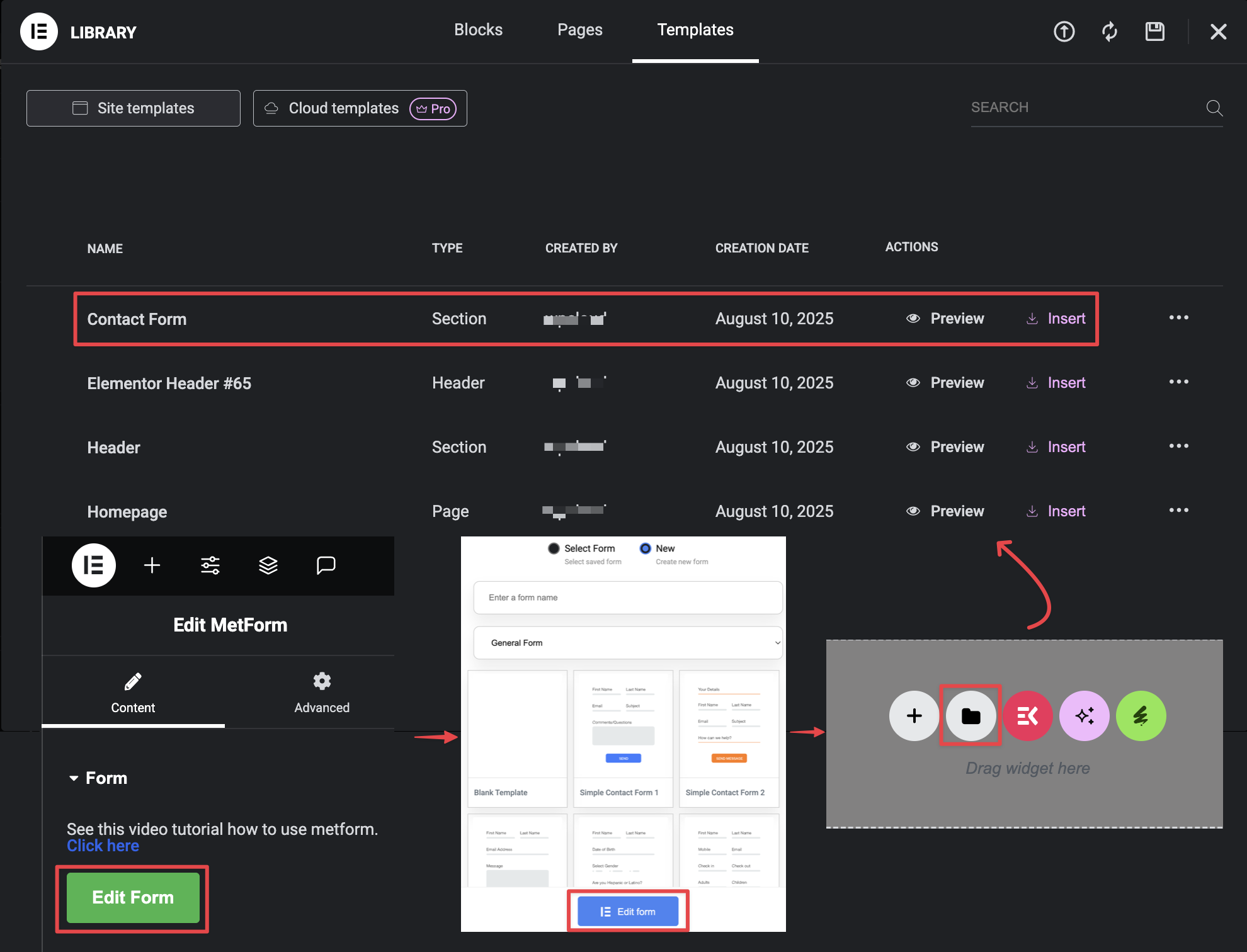
Task: Add element using editor plus icon
Action: tap(152, 565)
